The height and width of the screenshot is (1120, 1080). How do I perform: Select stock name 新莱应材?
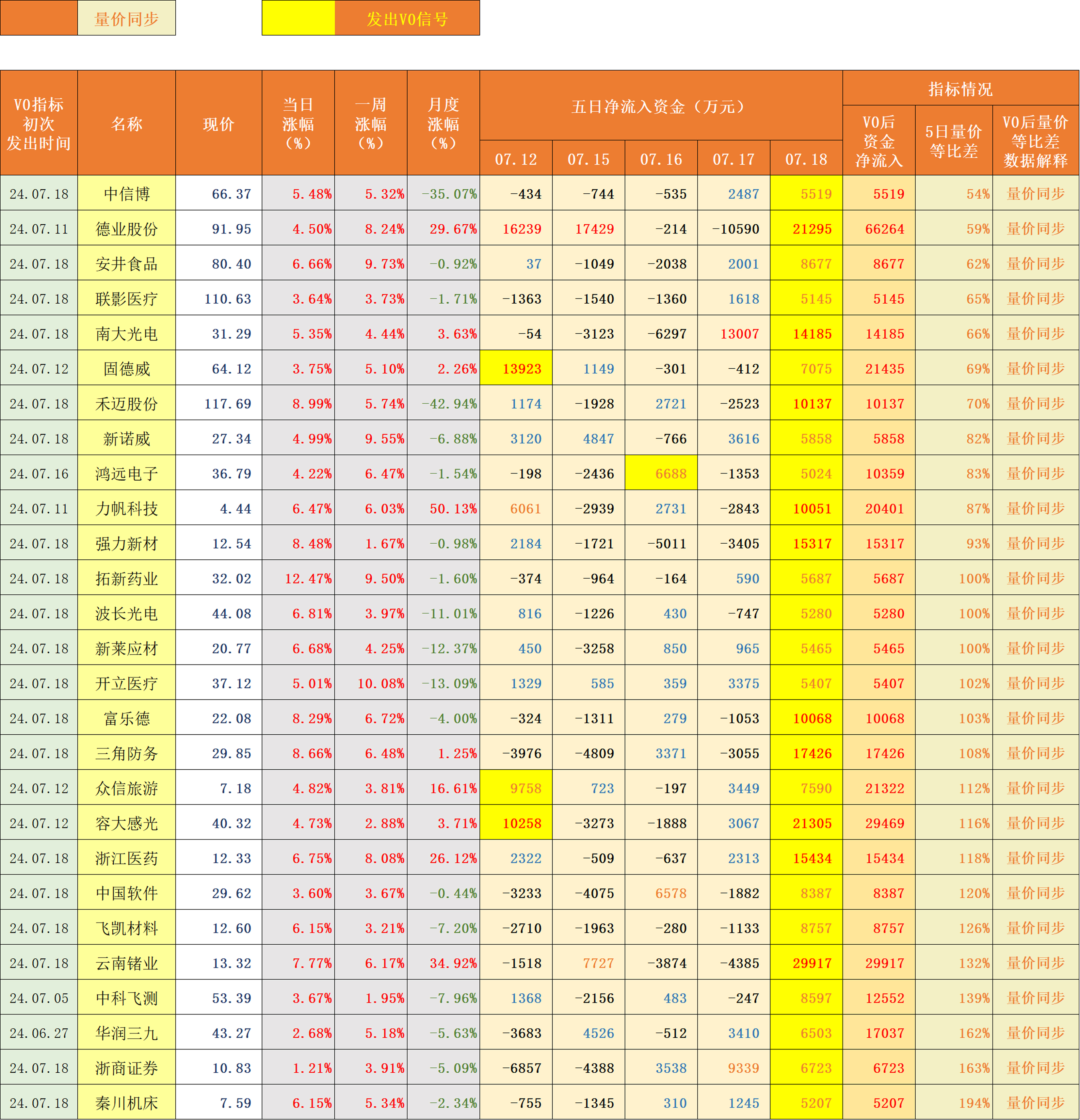tap(127, 648)
